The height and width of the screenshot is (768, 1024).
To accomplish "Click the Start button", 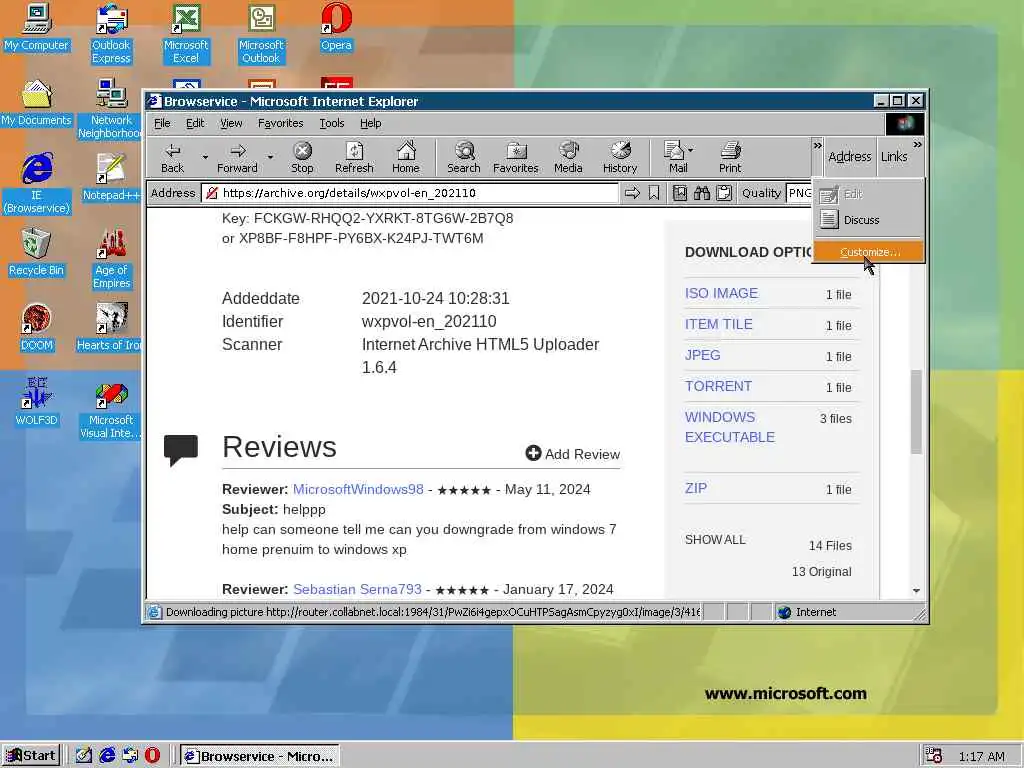I will pyautogui.click(x=31, y=756).
